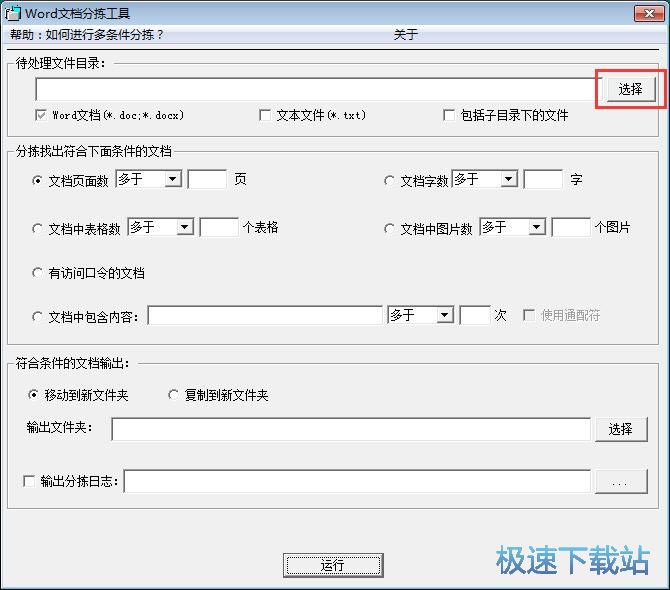Open the 关于 menu item
The height and width of the screenshot is (590, 670).
[x=406, y=35]
